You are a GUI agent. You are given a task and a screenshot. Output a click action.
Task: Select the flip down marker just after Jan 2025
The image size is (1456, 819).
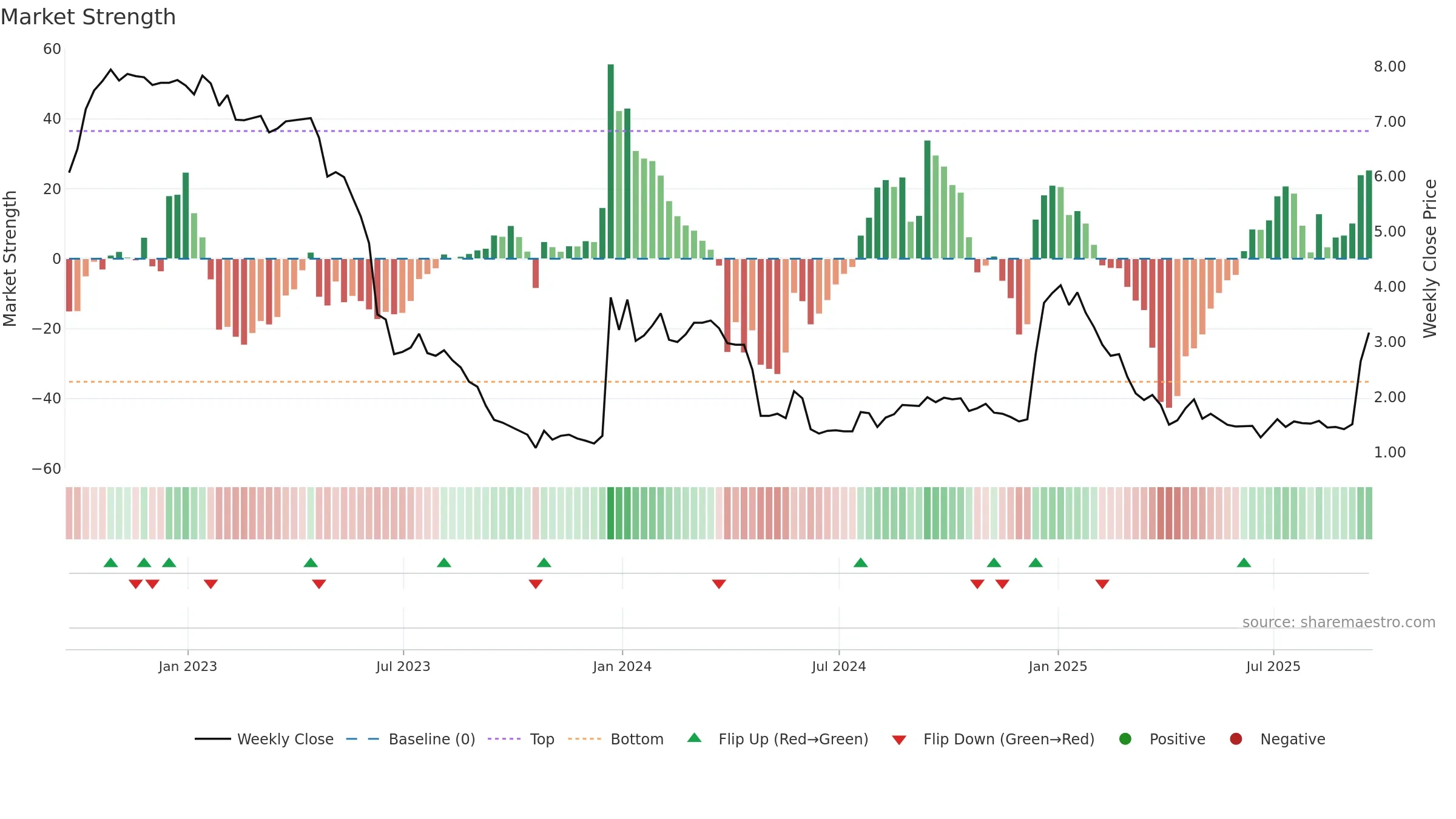1102,584
